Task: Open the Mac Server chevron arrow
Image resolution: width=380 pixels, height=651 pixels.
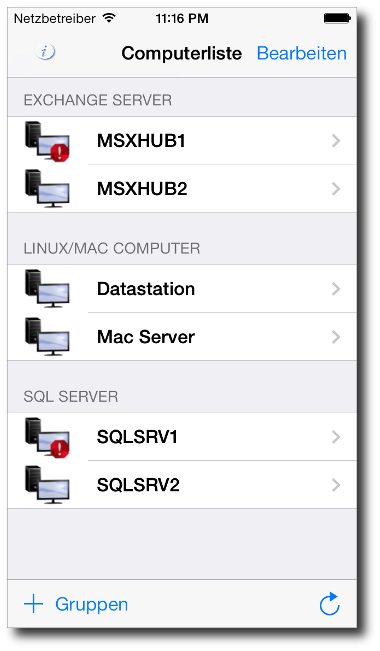Action: pos(336,337)
